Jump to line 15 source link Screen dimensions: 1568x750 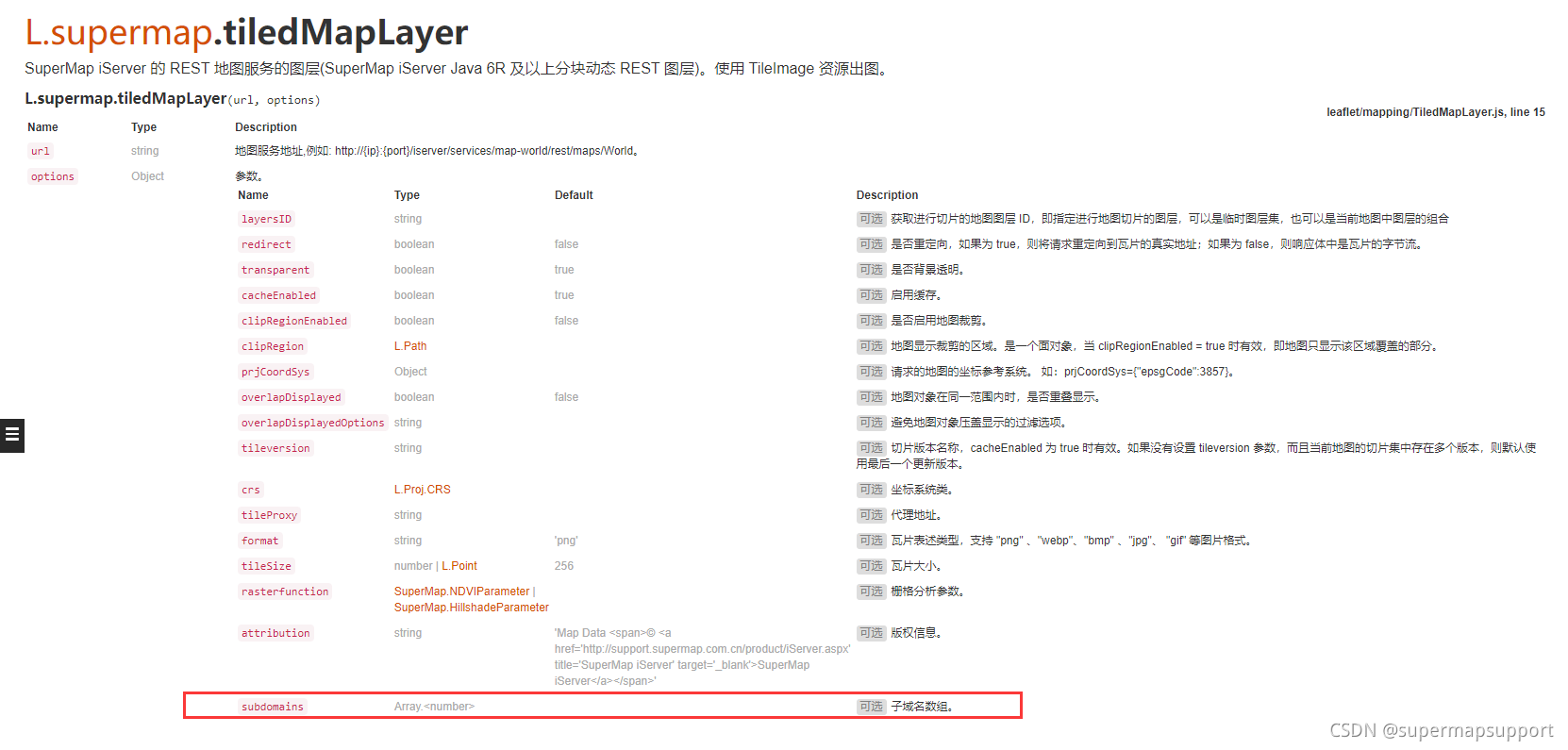coord(1527,112)
